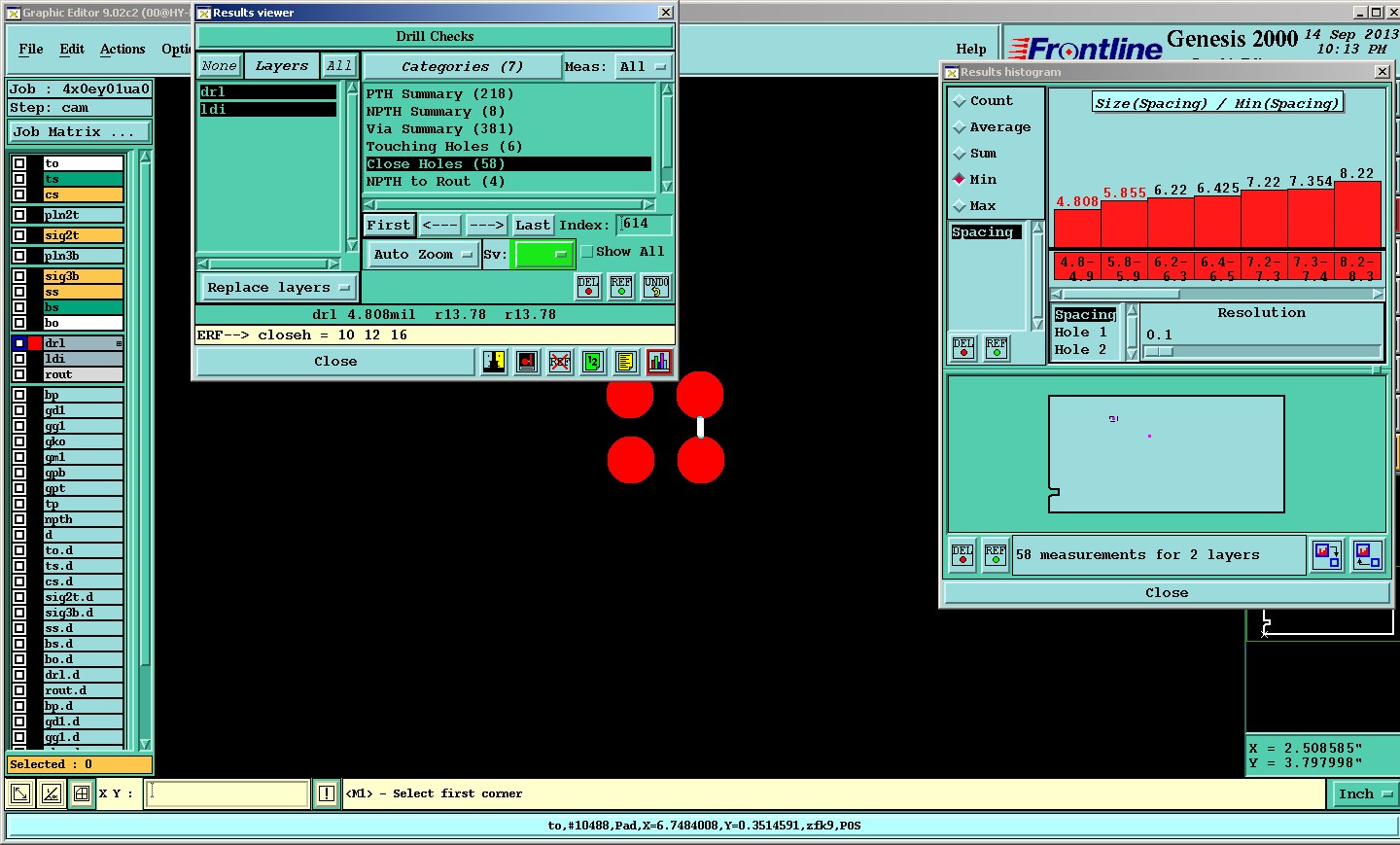Click histogram-to-square transfer icon with down arrow
Viewport: 1400px width, 845px height.
tap(1327, 554)
